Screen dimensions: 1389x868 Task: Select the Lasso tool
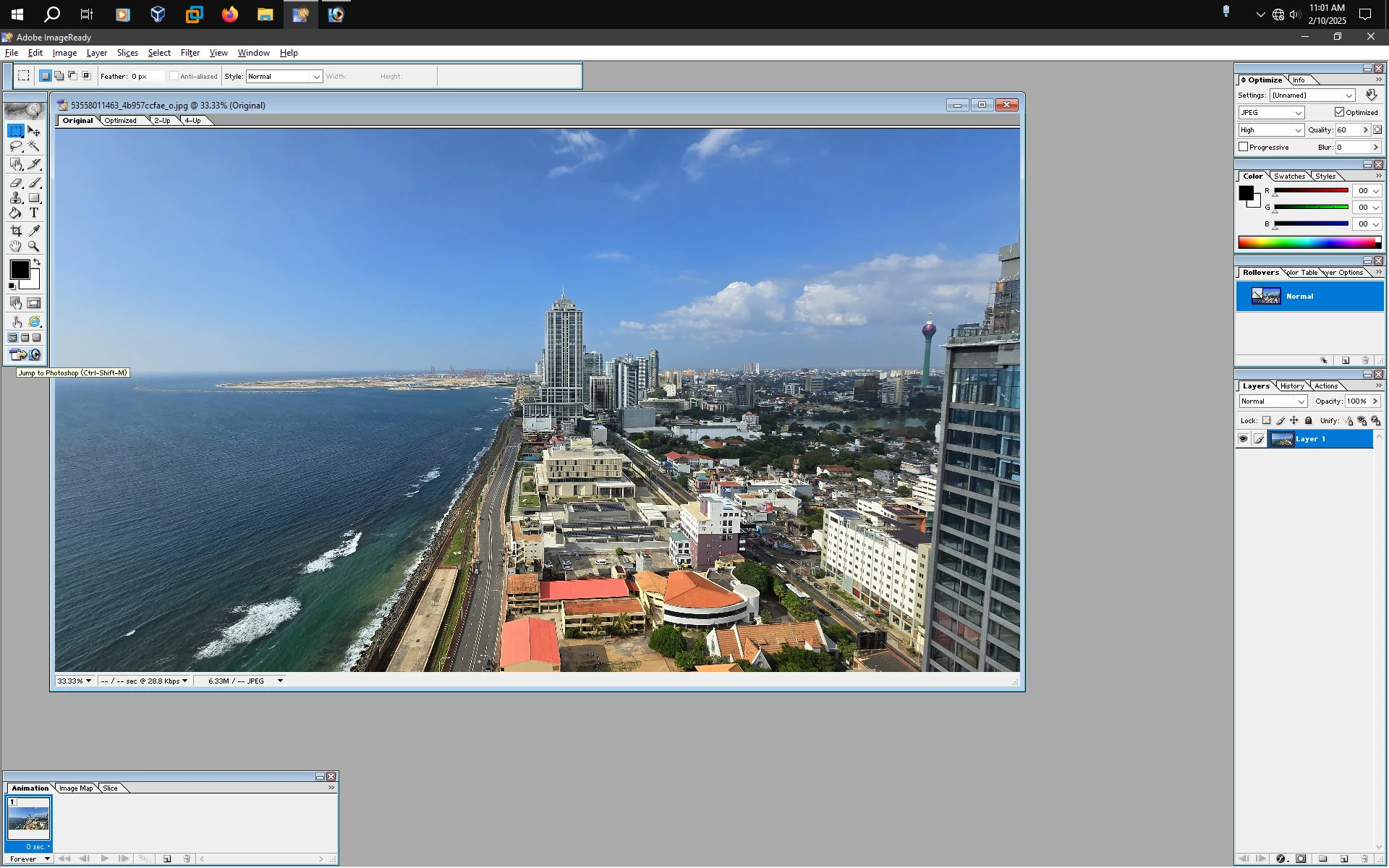(16, 146)
